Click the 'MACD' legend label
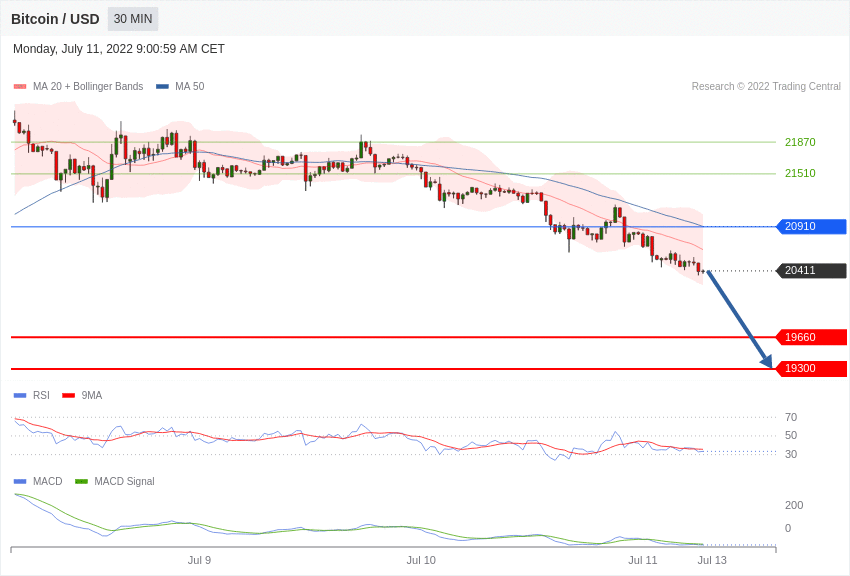850x576 pixels. (48, 482)
